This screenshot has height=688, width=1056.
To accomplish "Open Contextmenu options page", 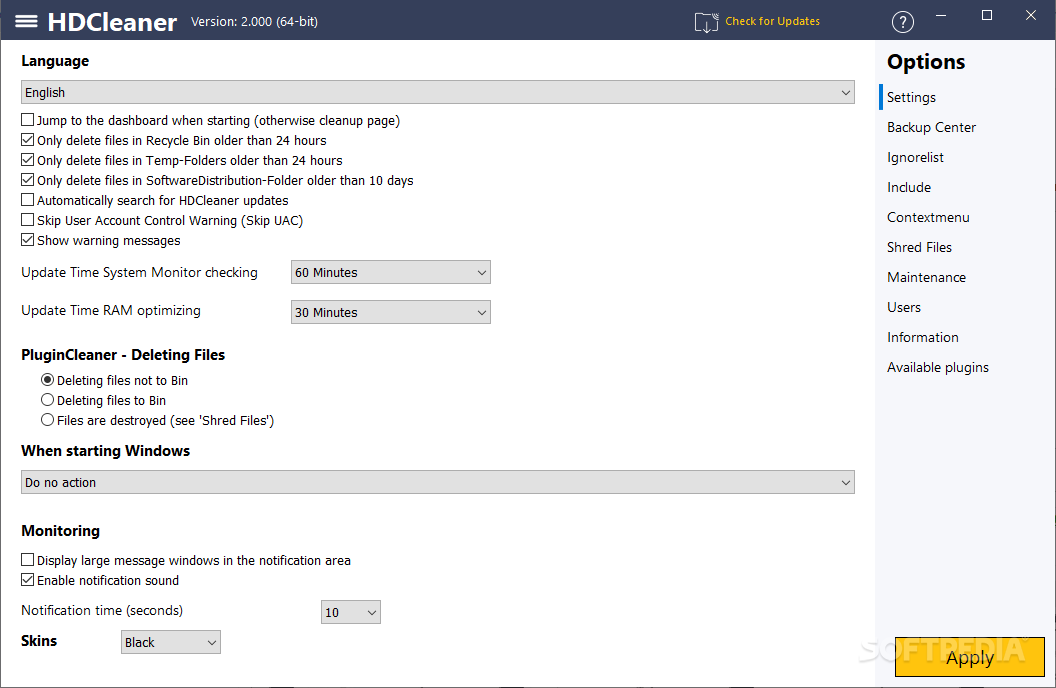I will (x=927, y=217).
